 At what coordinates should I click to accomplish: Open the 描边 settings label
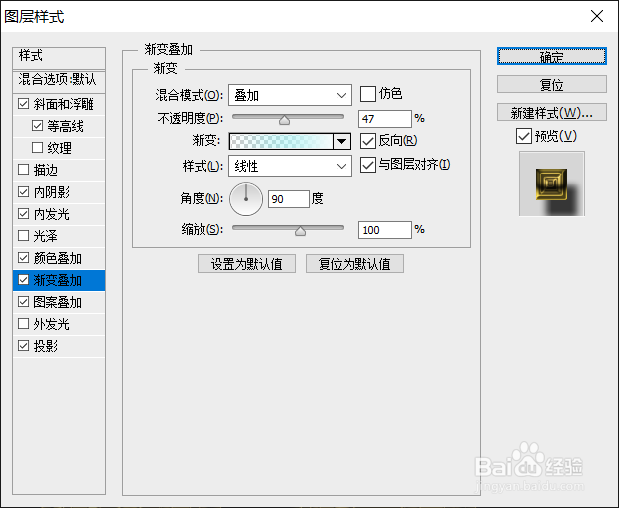46,170
